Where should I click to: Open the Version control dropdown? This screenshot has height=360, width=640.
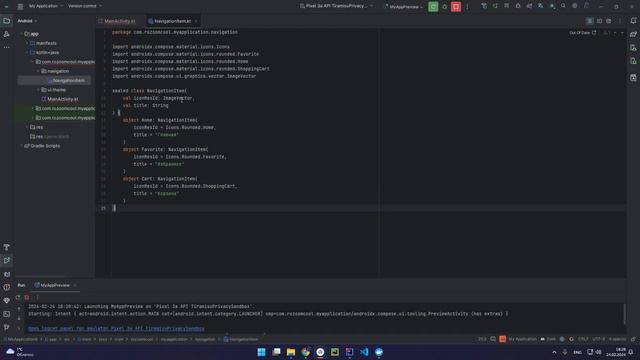coord(85,6)
